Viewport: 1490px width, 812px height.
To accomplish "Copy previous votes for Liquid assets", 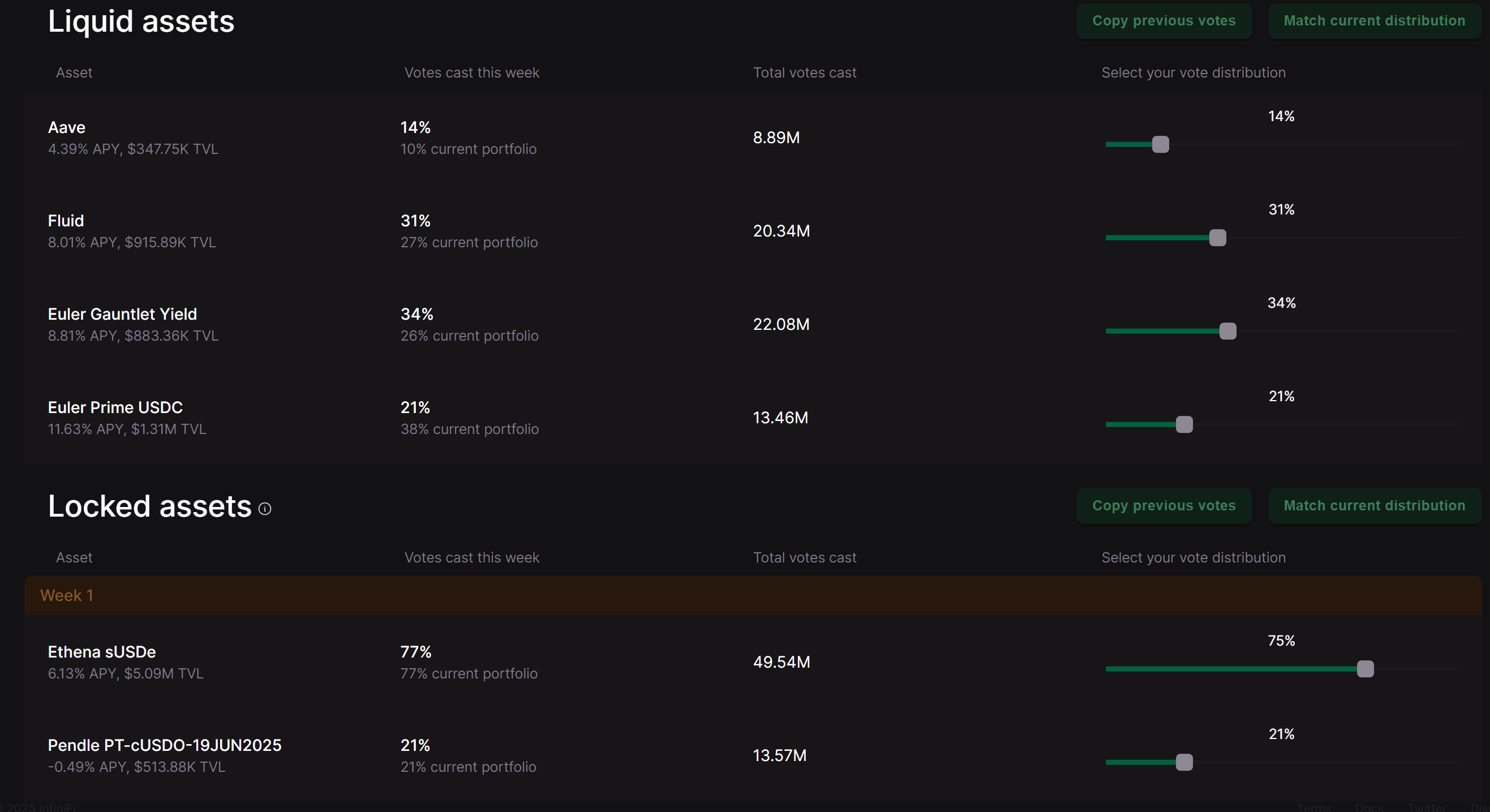I will [1163, 21].
